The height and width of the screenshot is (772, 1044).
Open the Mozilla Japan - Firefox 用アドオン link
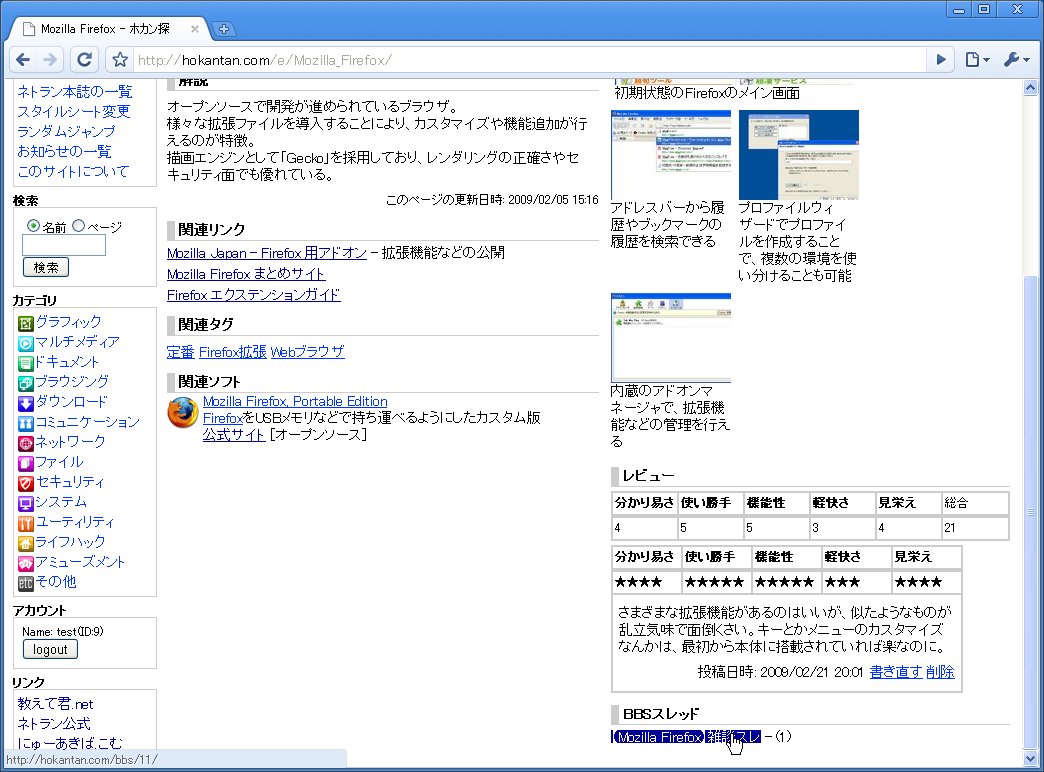266,253
